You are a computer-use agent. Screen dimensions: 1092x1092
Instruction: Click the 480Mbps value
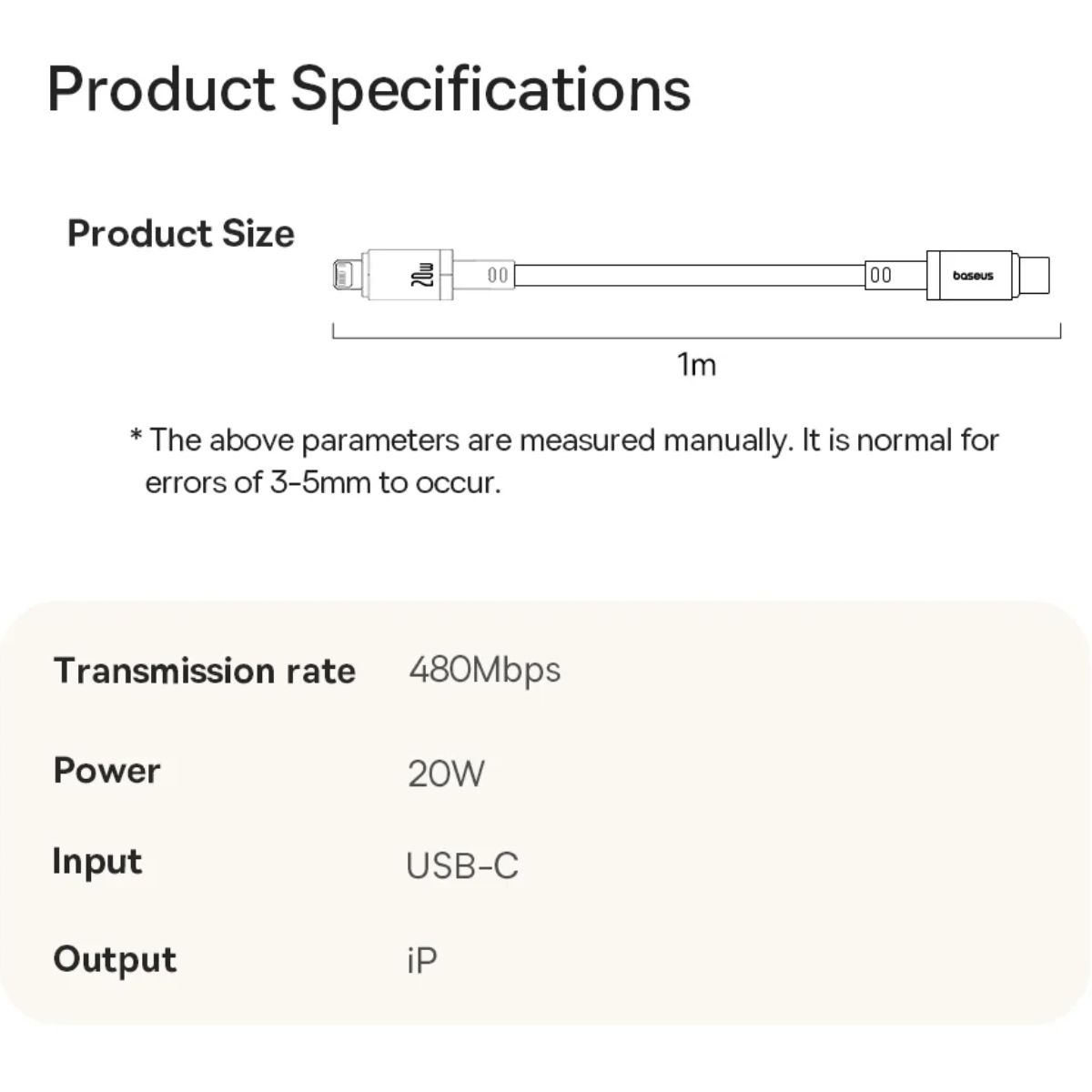(485, 671)
